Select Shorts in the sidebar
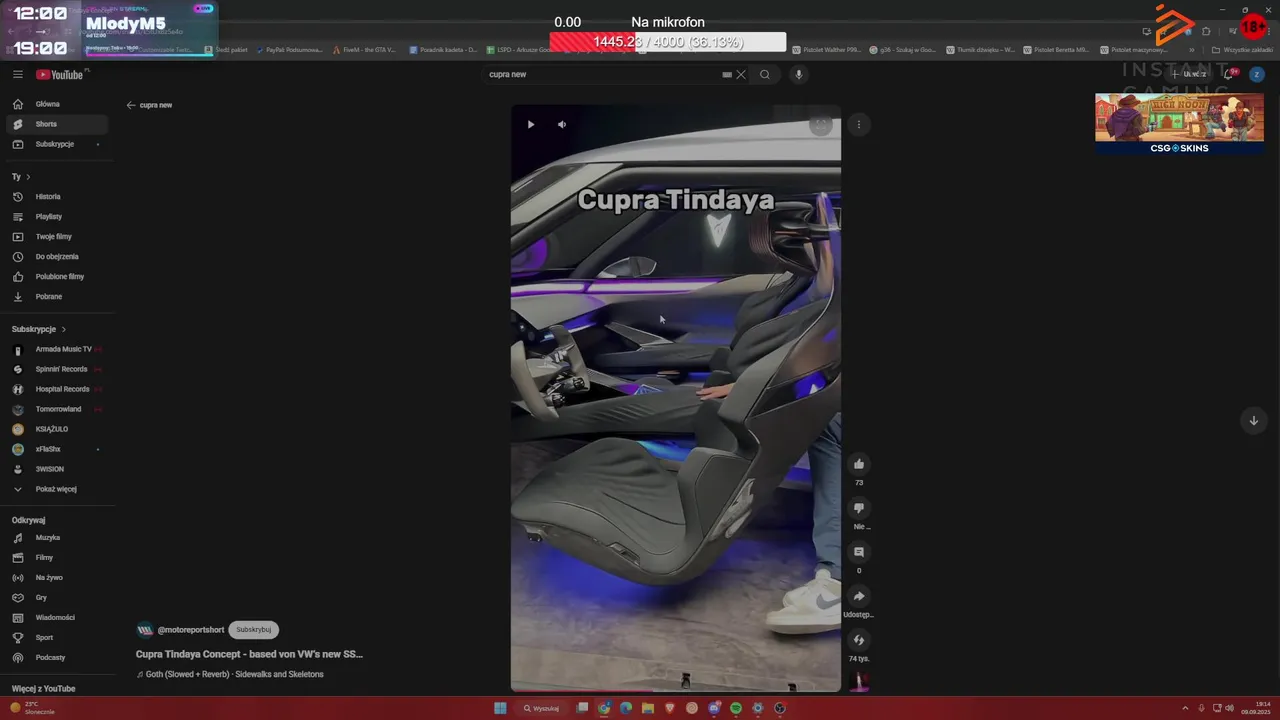Viewport: 1280px width, 720px height. point(57,124)
